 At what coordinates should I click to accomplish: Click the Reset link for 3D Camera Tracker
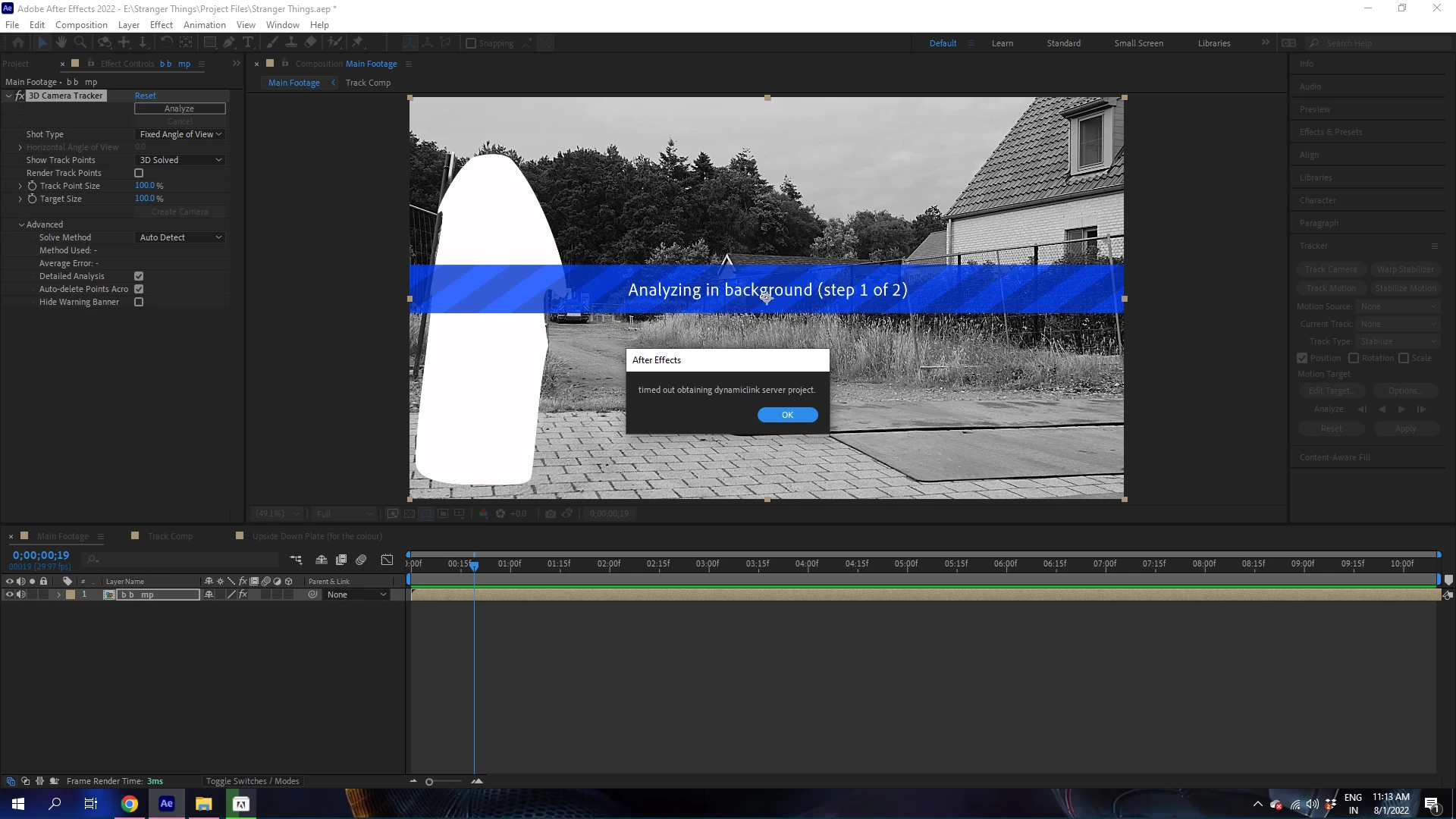(145, 96)
